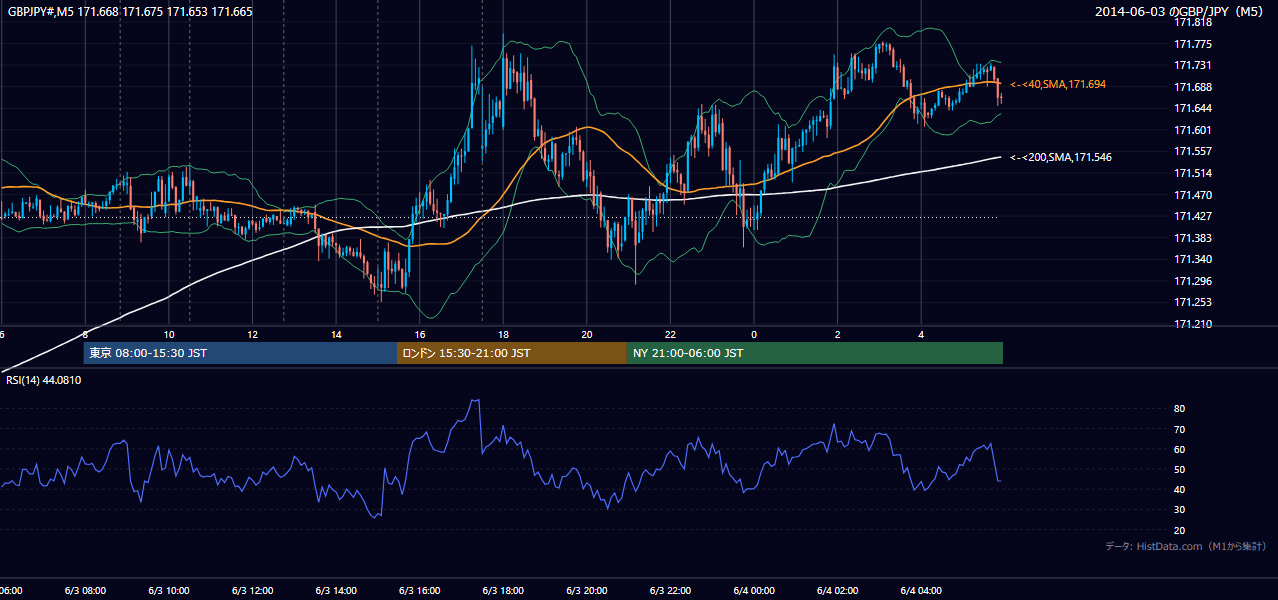Viewport: 1278px width, 600px height.
Task: Click the 6/4 04:00 date label
Action: click(x=921, y=591)
